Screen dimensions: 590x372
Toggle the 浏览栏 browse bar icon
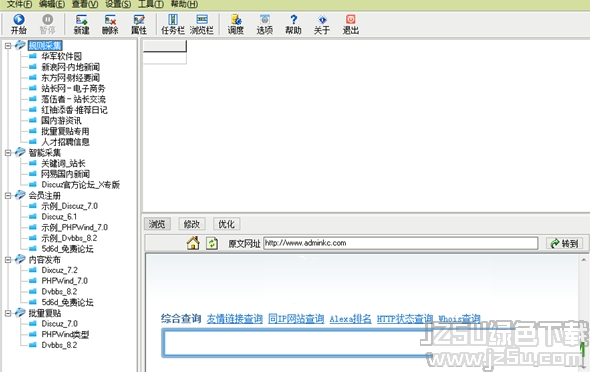tap(202, 20)
